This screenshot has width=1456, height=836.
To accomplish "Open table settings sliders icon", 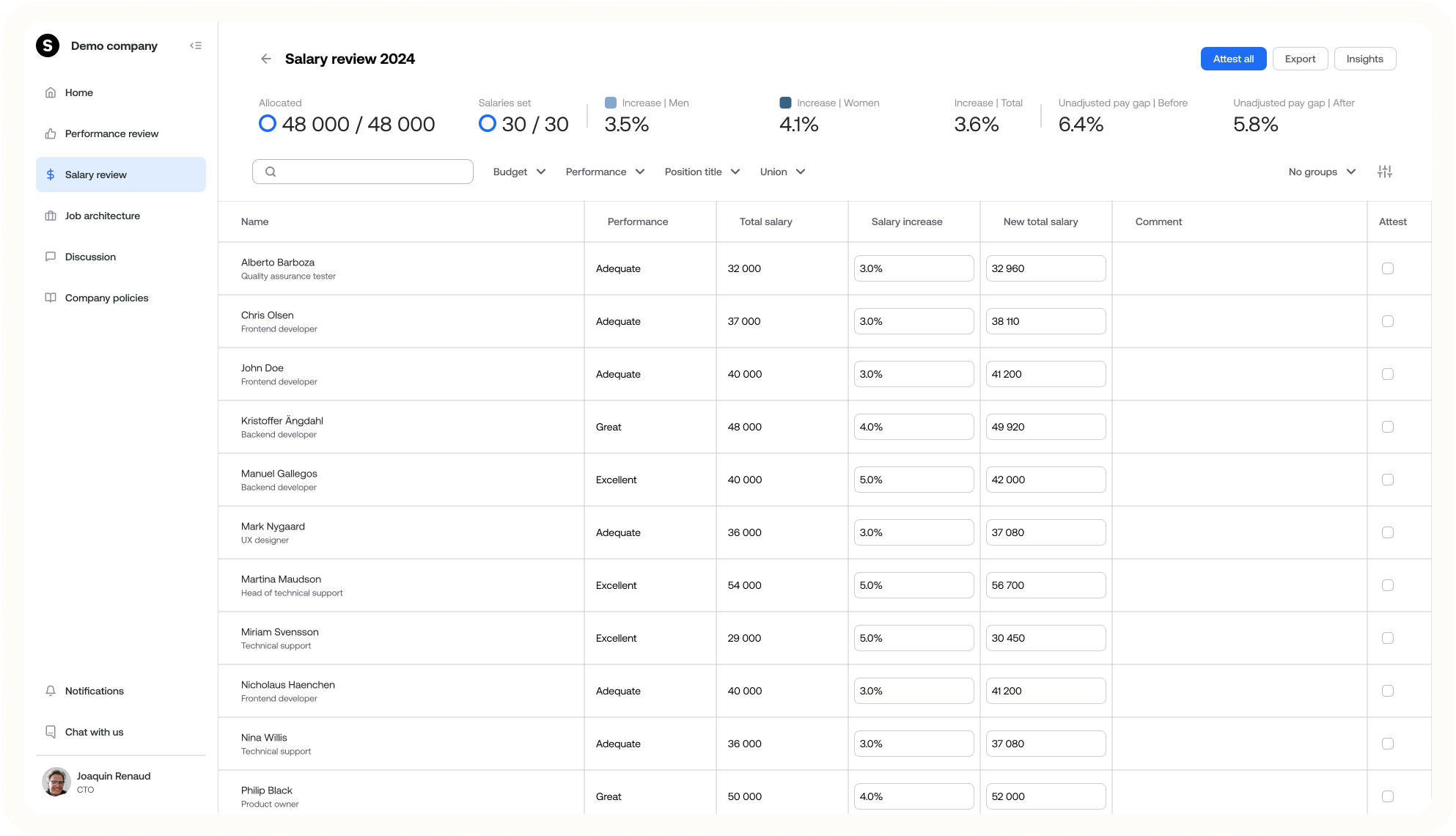I will pos(1384,172).
